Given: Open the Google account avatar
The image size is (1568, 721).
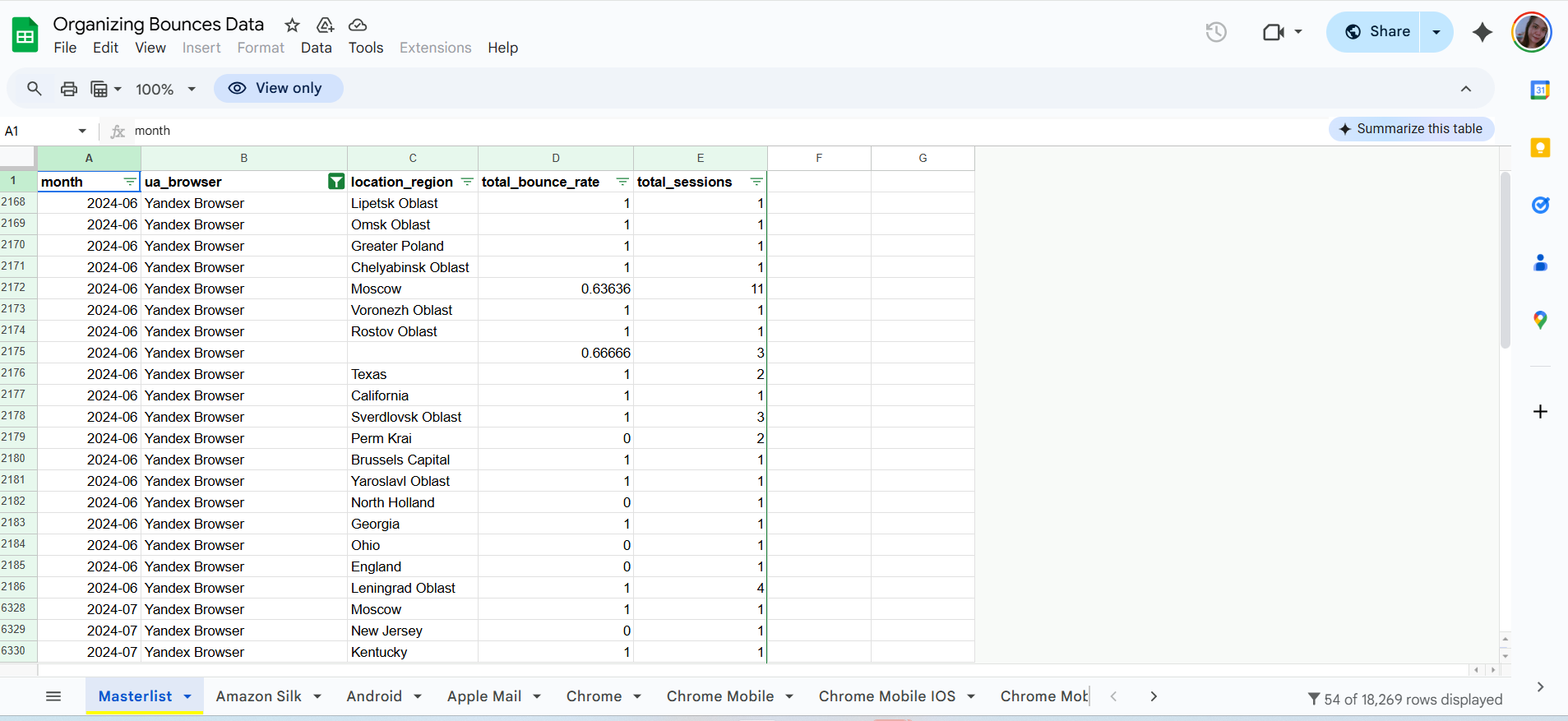Looking at the screenshot, I should point(1531,32).
